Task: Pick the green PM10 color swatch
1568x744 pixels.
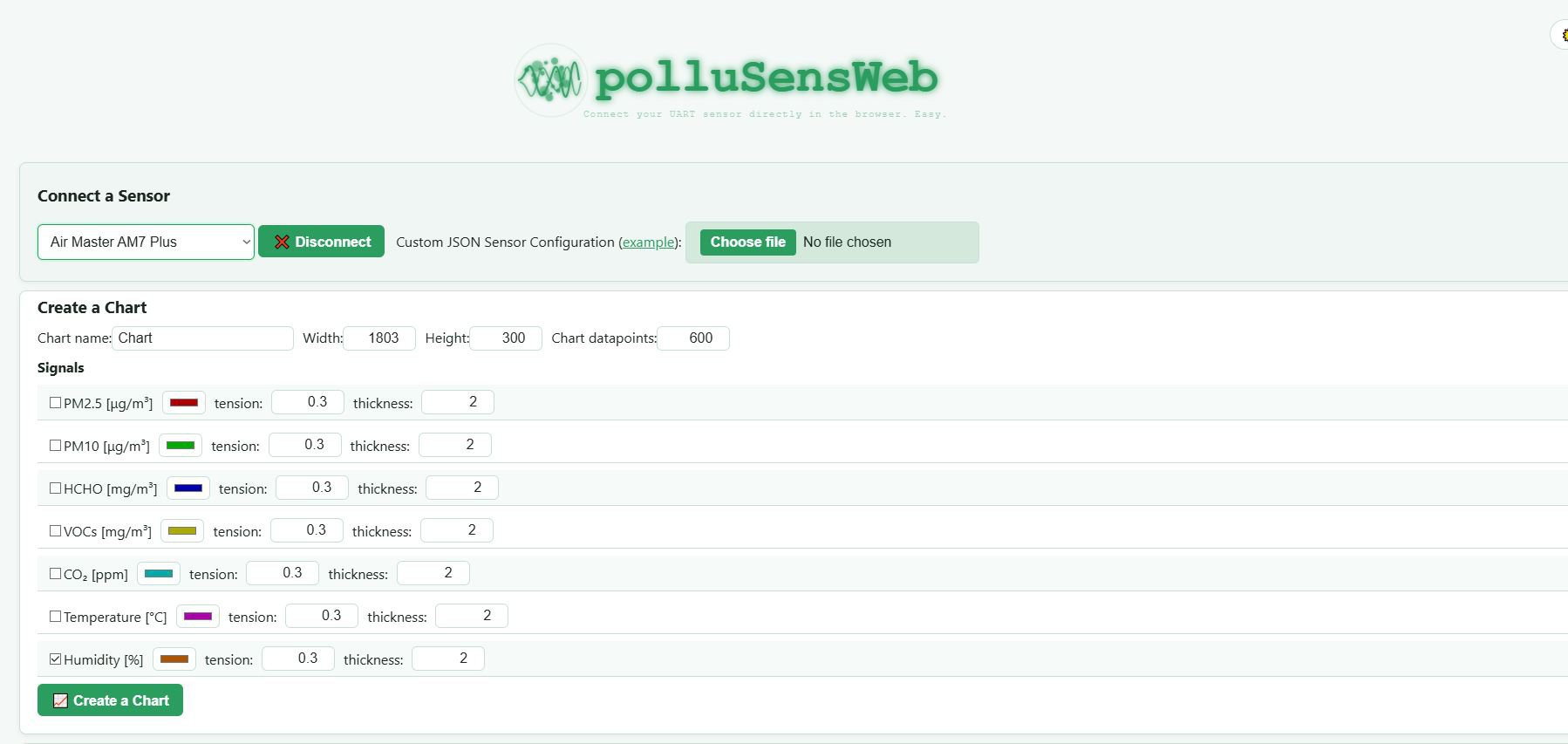Action: coord(181,445)
